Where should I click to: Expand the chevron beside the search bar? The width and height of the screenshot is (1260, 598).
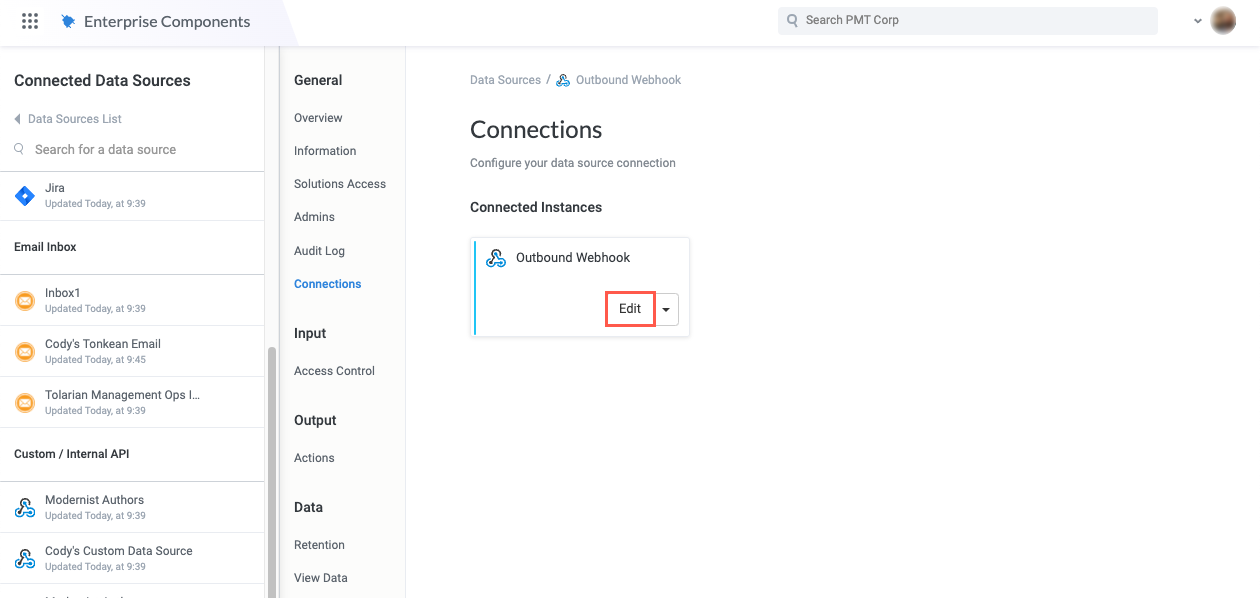pos(1197,20)
